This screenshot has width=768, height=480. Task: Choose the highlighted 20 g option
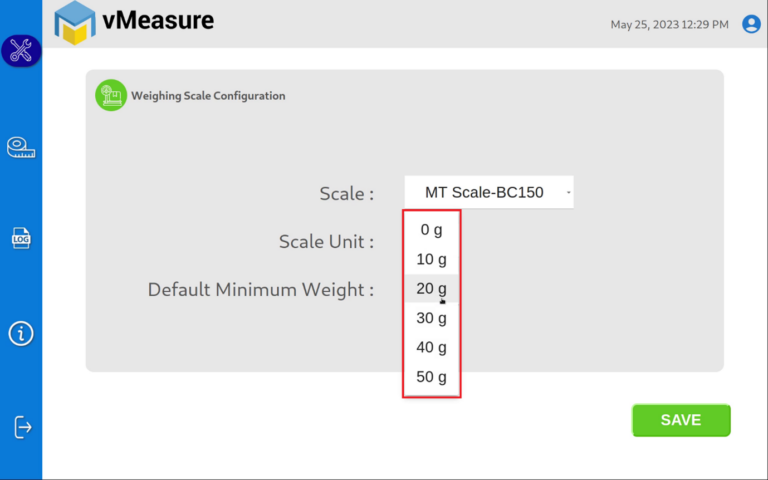[x=431, y=288]
